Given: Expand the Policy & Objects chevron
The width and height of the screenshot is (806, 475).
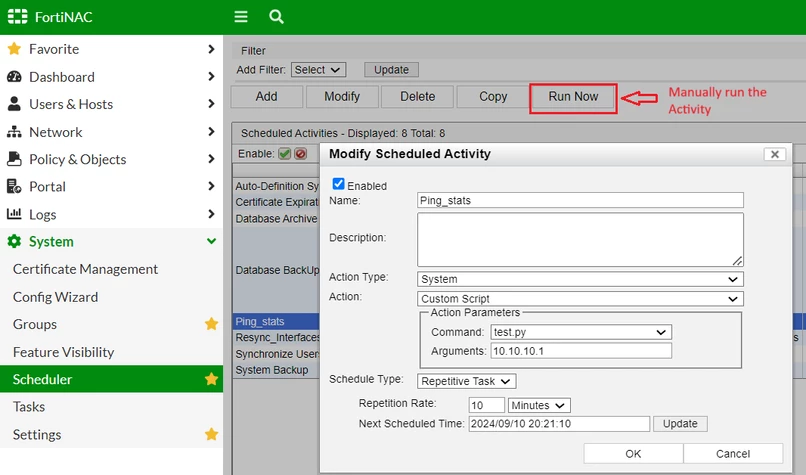Looking at the screenshot, I should [x=211, y=159].
